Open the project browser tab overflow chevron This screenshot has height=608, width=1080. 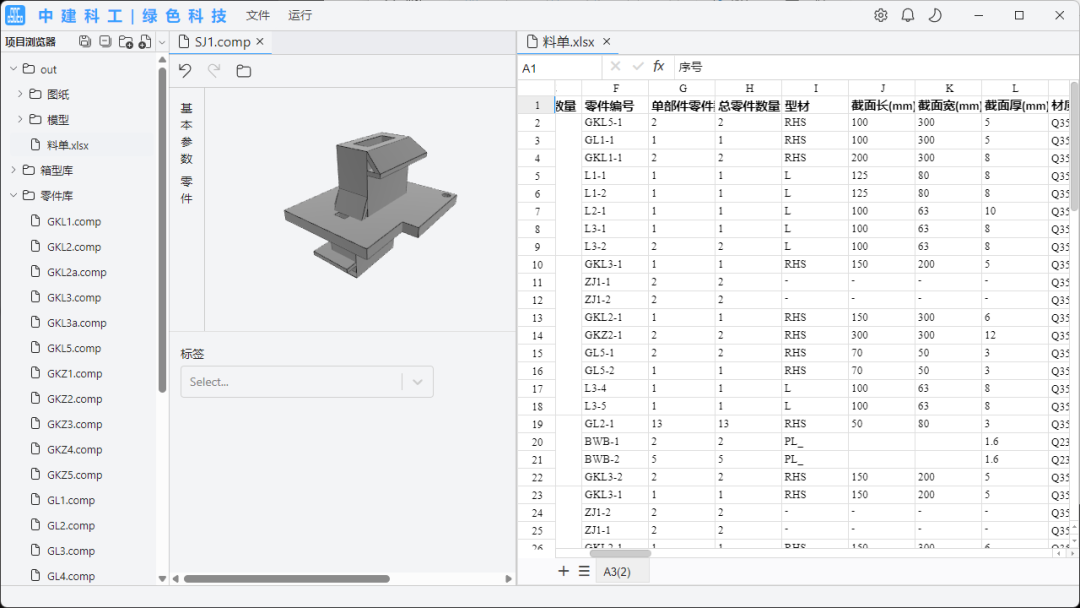(162, 43)
